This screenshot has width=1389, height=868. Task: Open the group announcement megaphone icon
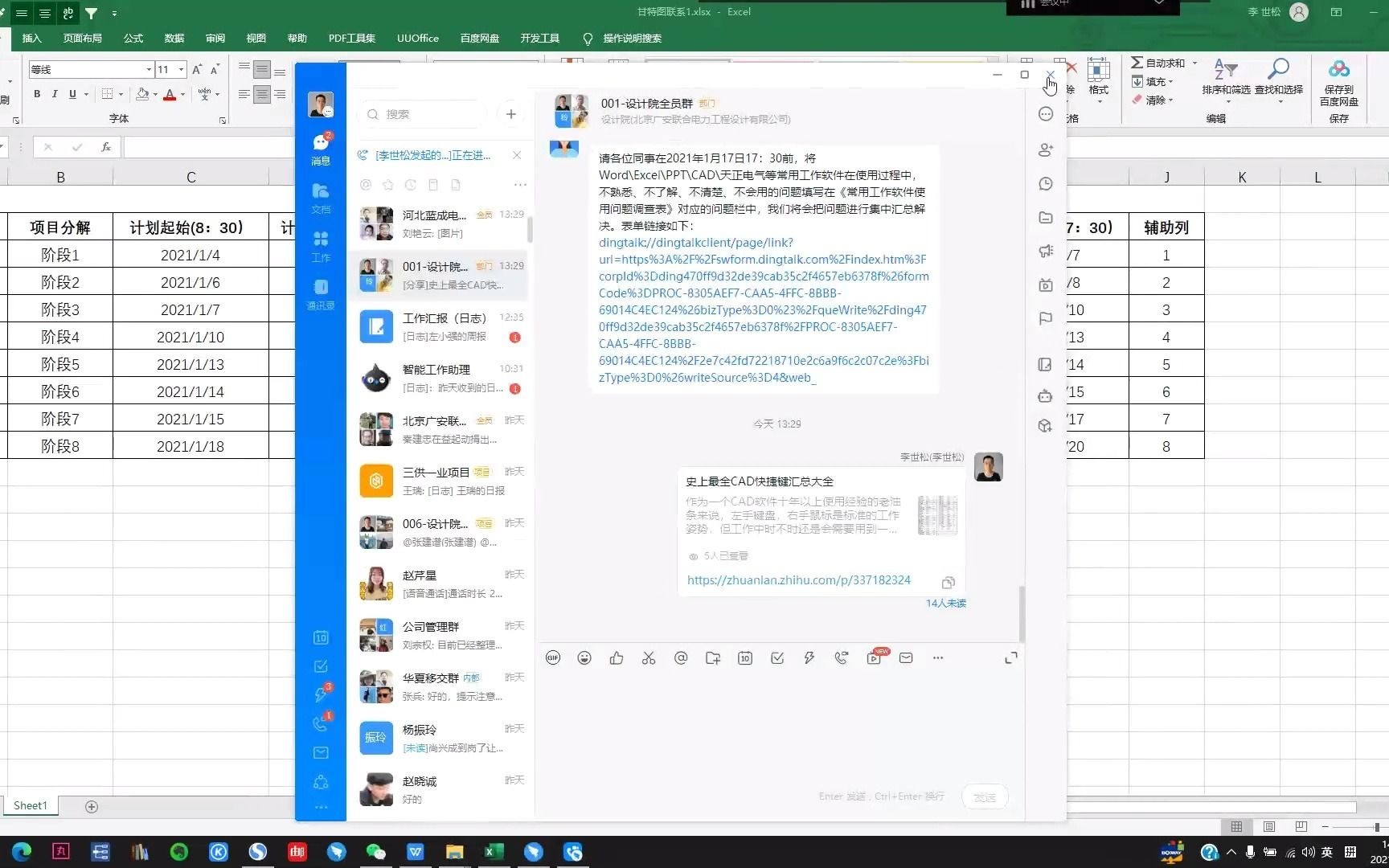point(1046,252)
